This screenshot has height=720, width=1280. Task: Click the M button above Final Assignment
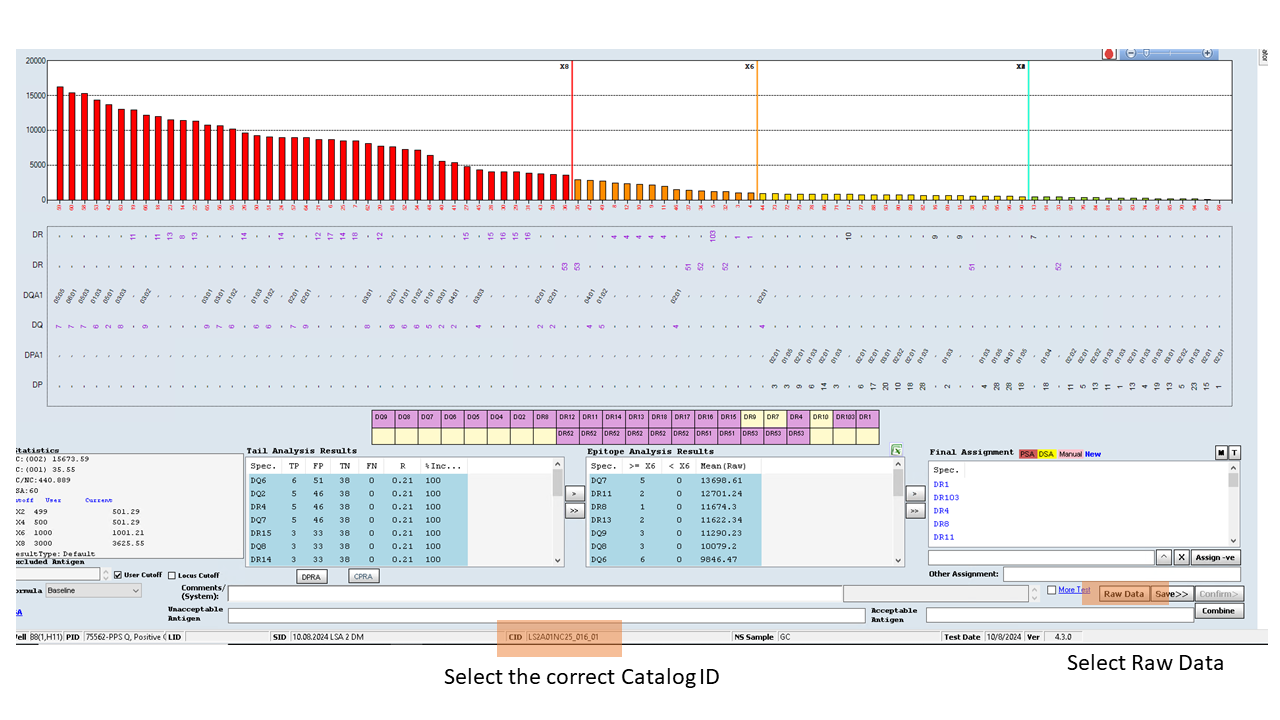point(1221,453)
